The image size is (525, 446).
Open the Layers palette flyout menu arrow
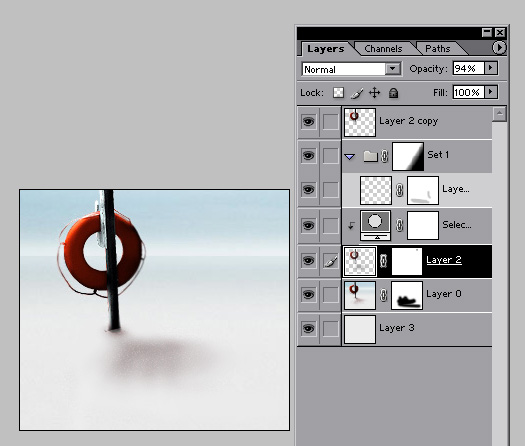pos(499,48)
